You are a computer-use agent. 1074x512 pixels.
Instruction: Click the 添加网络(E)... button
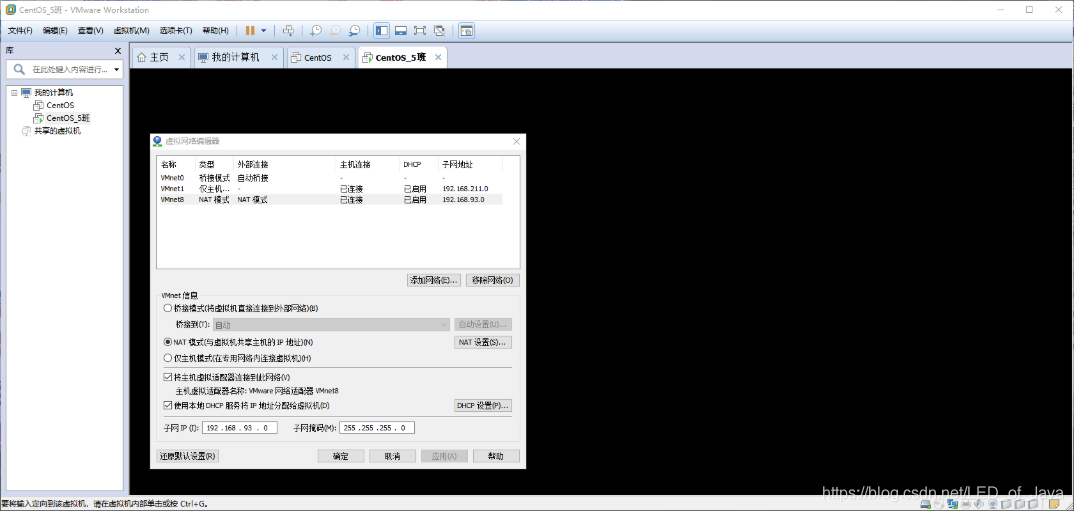click(x=433, y=280)
